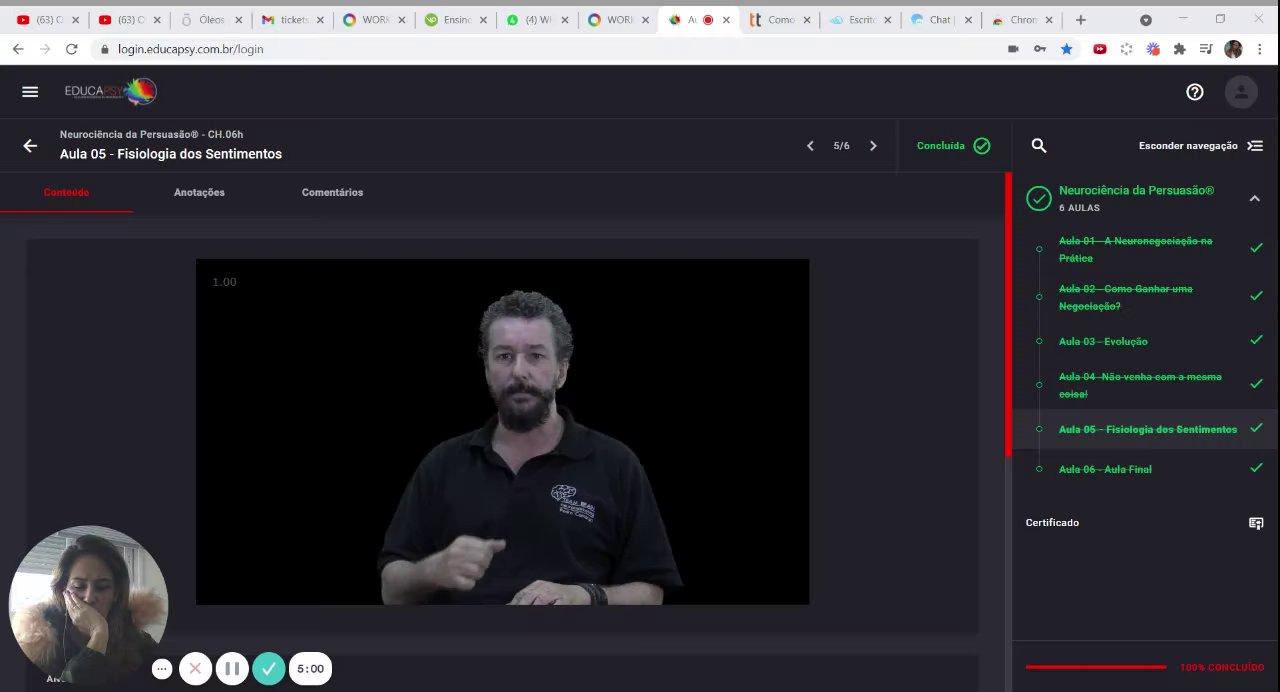Click the certificate icon next to Certificado
The width and height of the screenshot is (1280, 692).
1256,523
